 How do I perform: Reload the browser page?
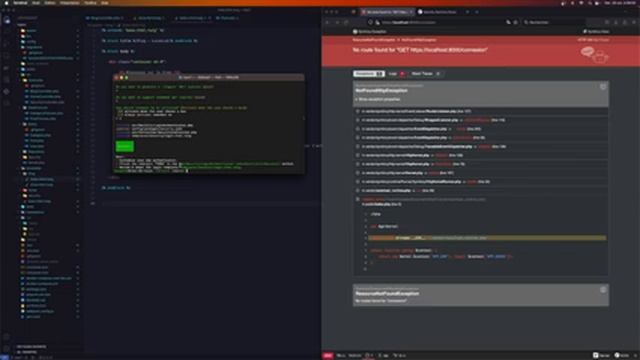point(347,22)
